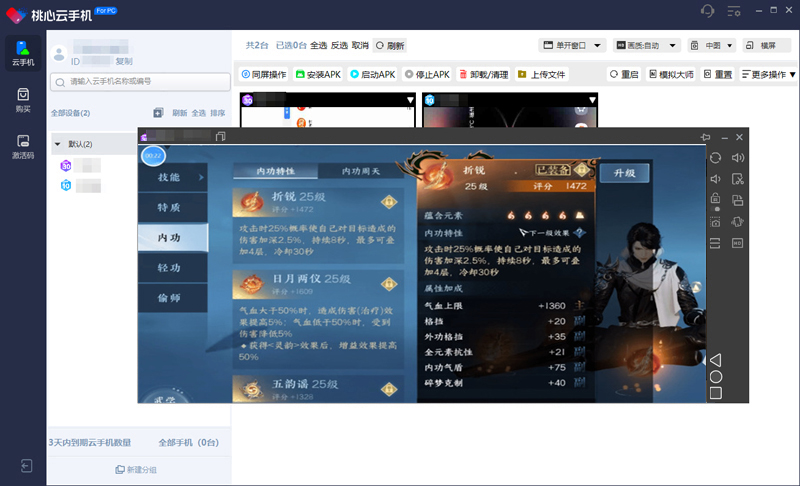Open the 激活码 activation code section
The height and width of the screenshot is (486, 800).
click(x=23, y=146)
